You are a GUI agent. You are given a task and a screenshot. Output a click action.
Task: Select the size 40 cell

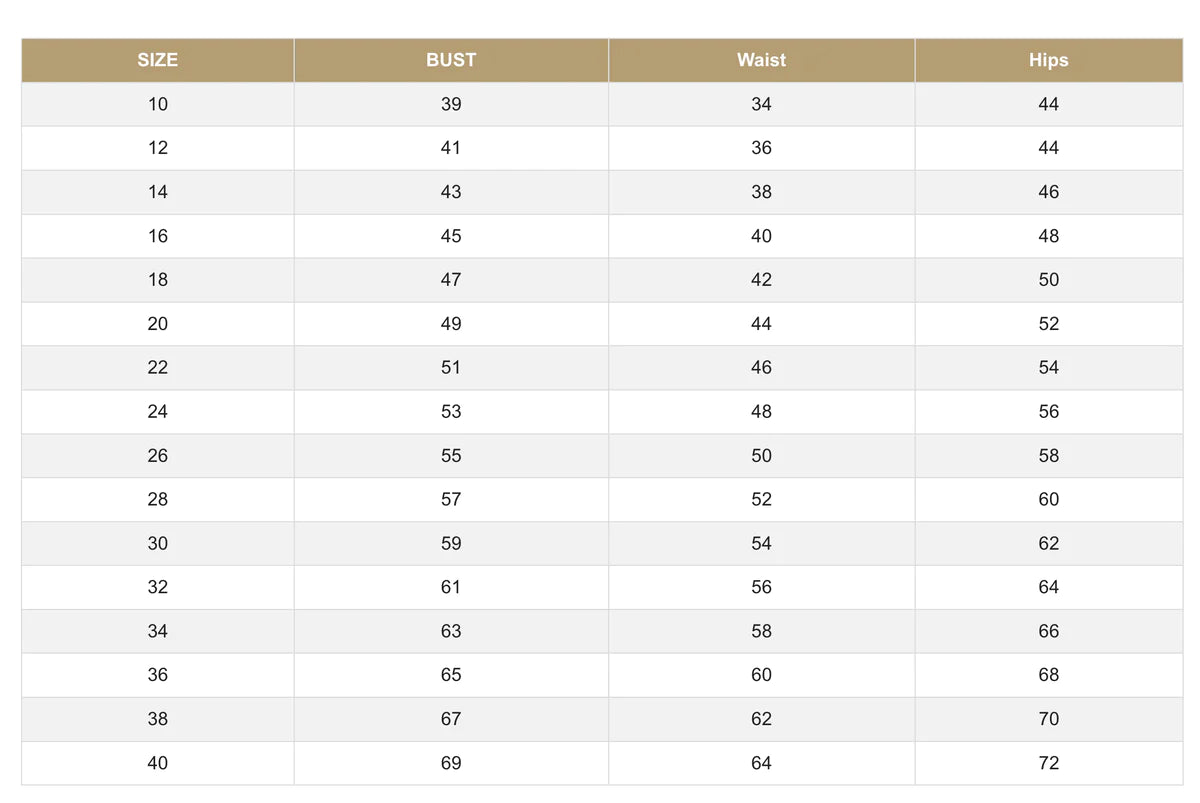pyautogui.click(x=158, y=763)
